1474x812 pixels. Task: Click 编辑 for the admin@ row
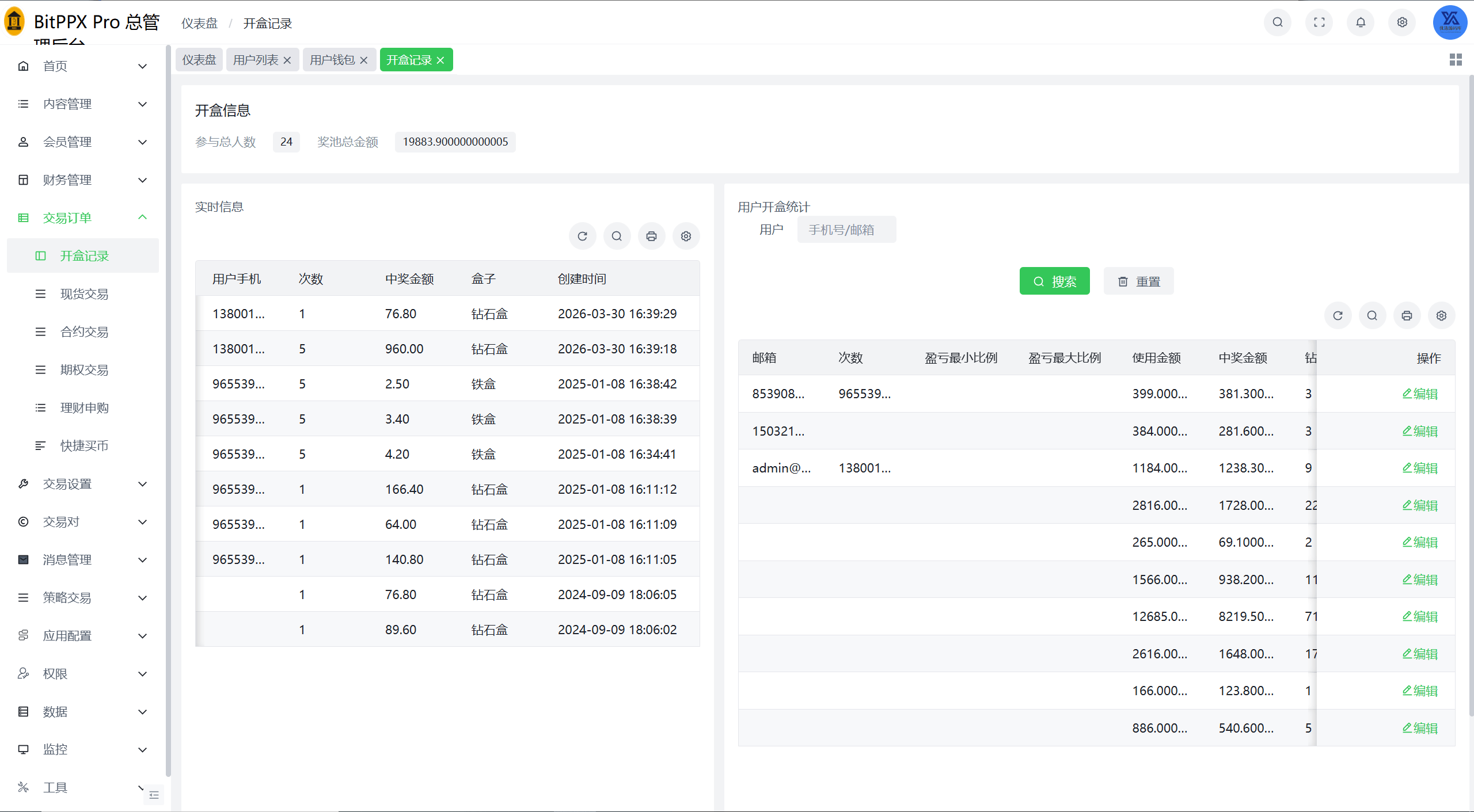(x=1419, y=468)
